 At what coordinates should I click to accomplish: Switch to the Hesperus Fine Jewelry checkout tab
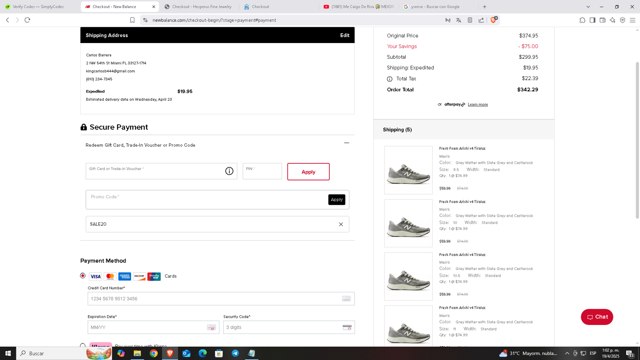click(x=198, y=7)
